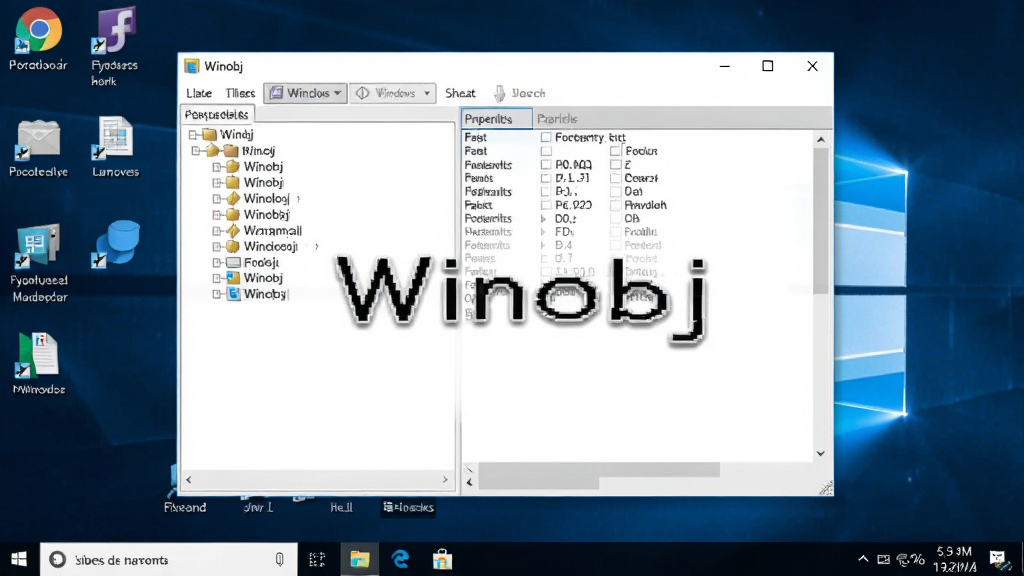Expand the Wcramall tree node
The image size is (1024, 576).
click(217, 231)
